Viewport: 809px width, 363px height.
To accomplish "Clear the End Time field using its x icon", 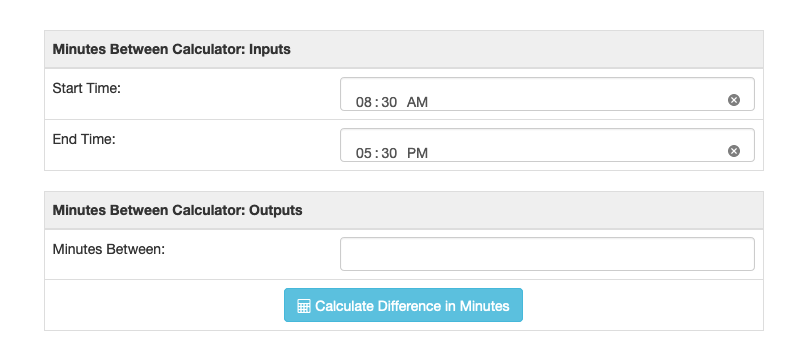I will (x=734, y=151).
